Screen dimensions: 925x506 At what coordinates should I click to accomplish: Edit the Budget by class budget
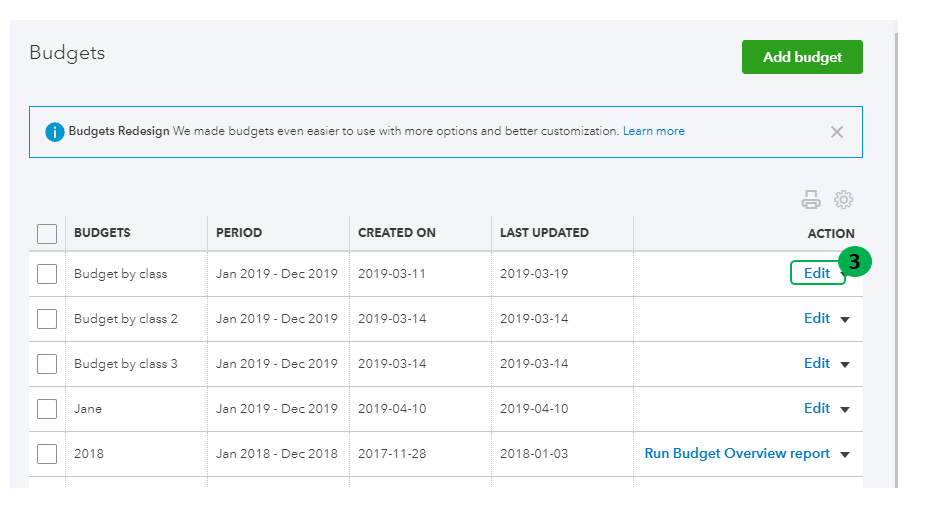[817, 273]
